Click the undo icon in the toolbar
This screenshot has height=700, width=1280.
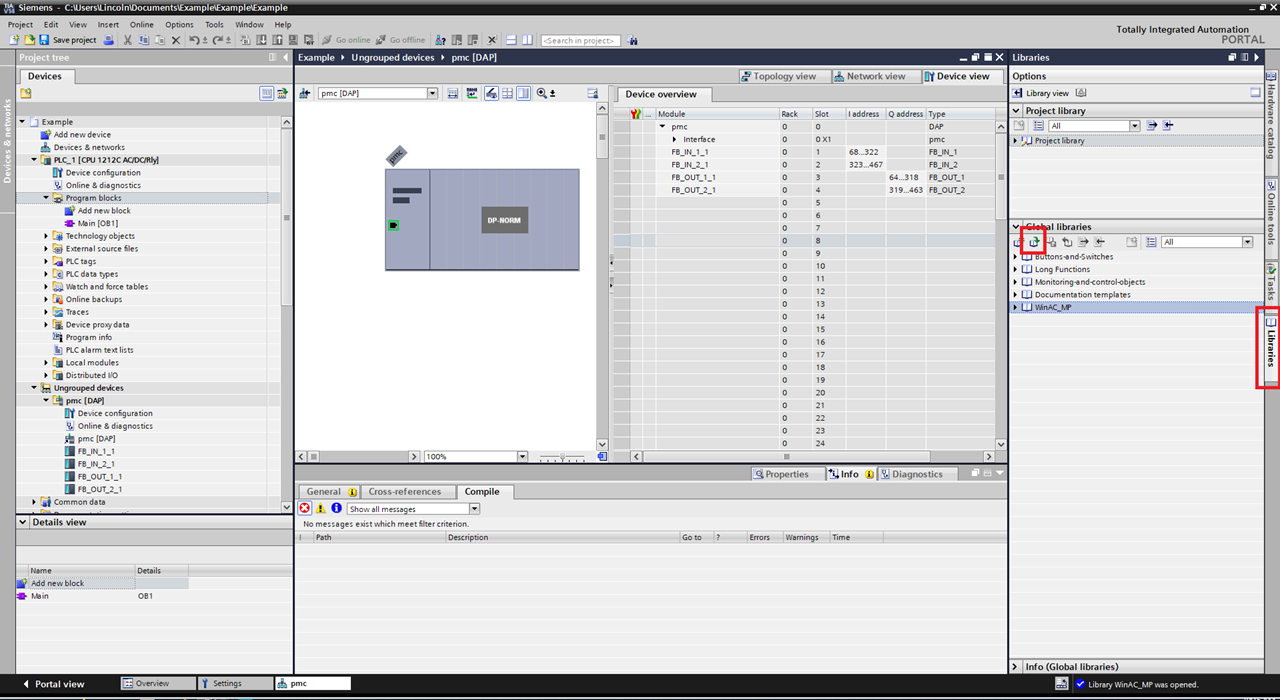coord(196,40)
